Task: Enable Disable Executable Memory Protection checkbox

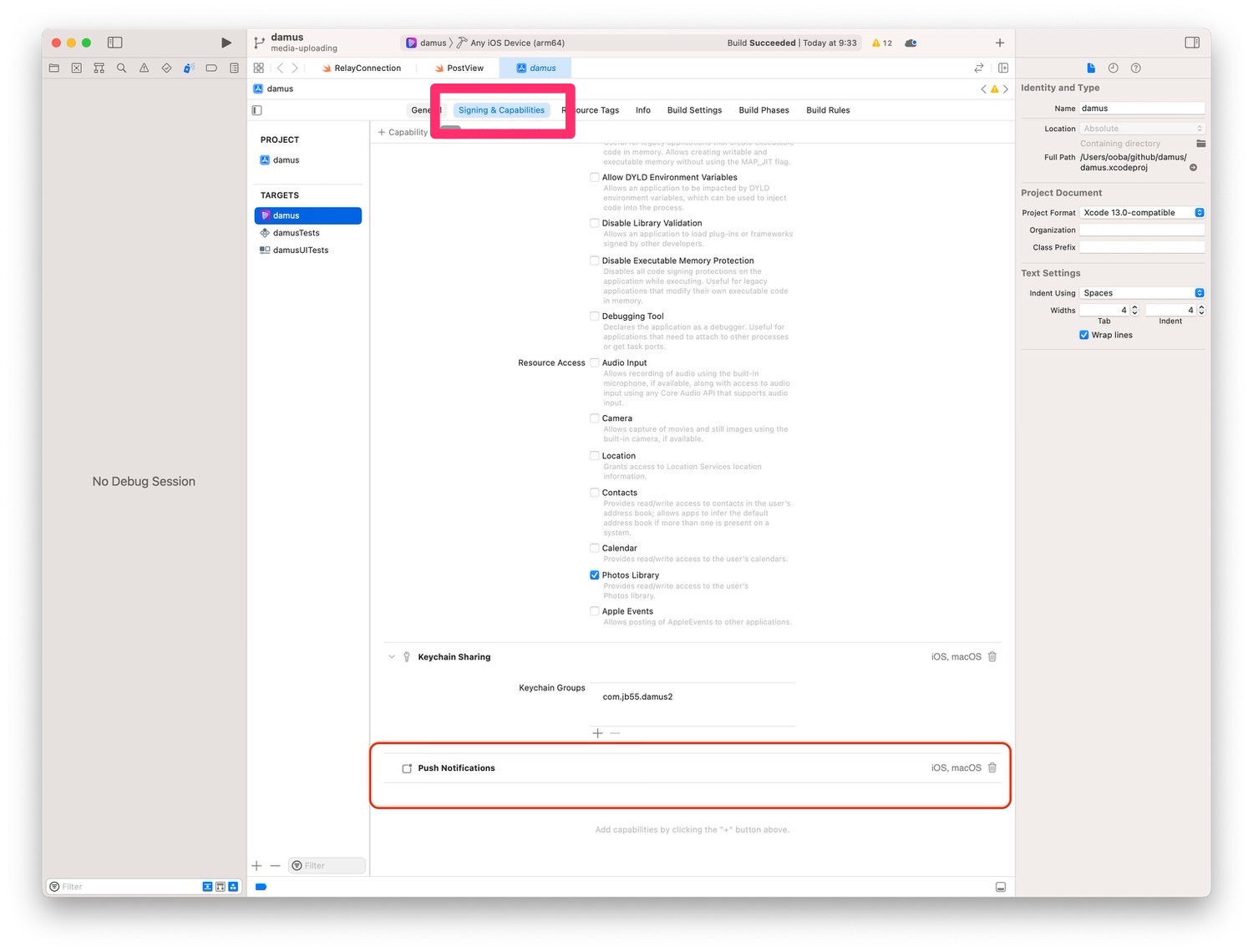Action: point(595,261)
